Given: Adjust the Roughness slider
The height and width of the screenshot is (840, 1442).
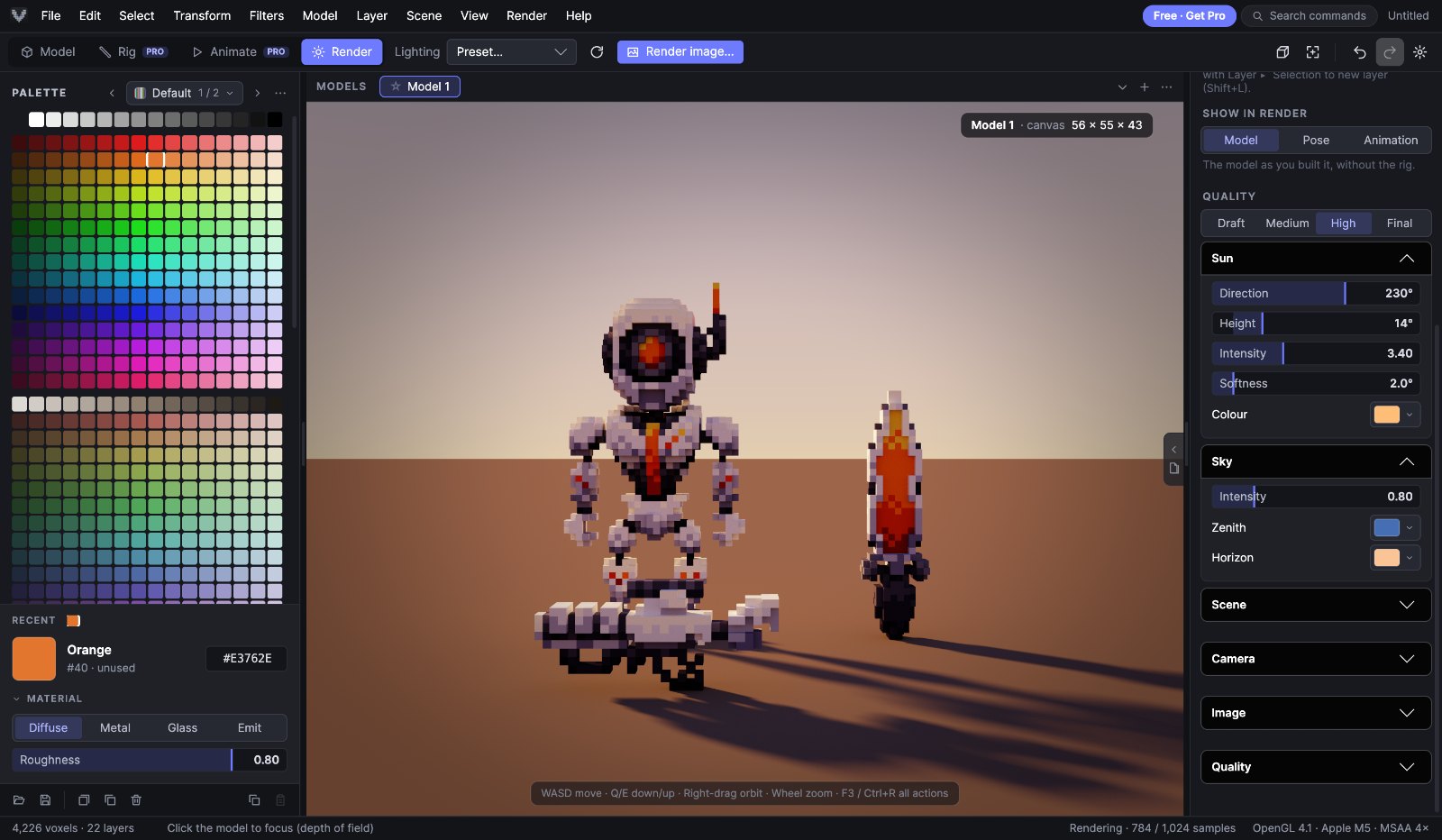Looking at the screenshot, I should pyautogui.click(x=150, y=760).
